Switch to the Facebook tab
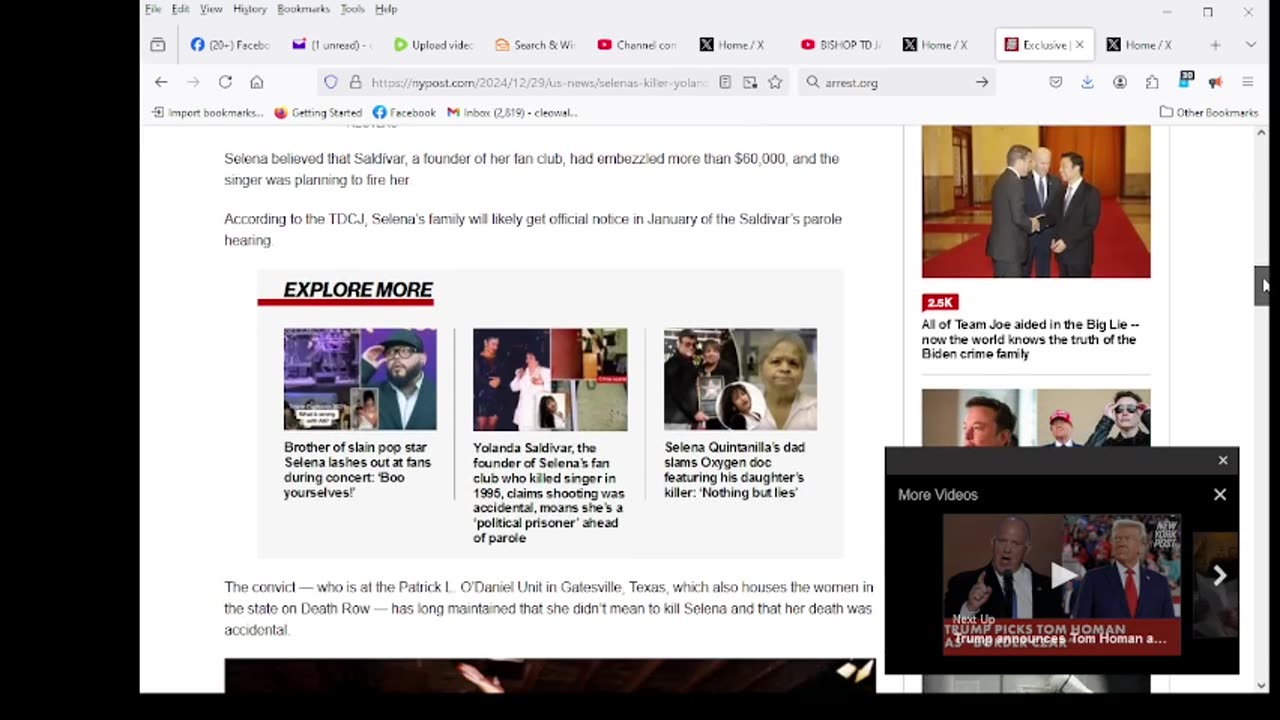Image resolution: width=1280 pixels, height=720 pixels. tap(231, 44)
